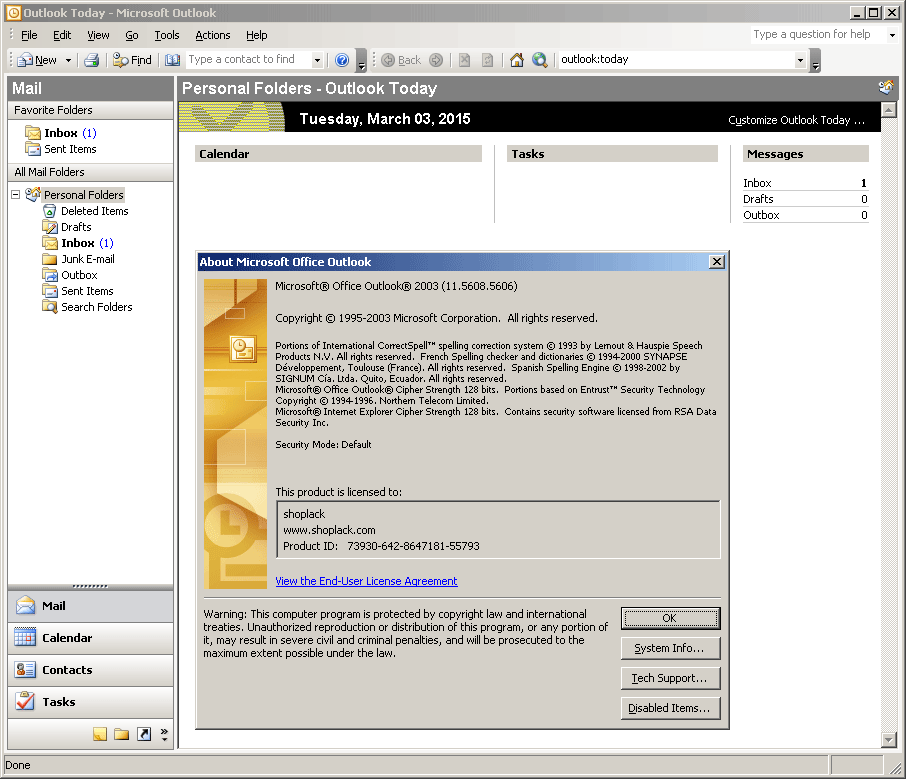
Task: Click the Print toolbar icon
Action: tap(91, 60)
